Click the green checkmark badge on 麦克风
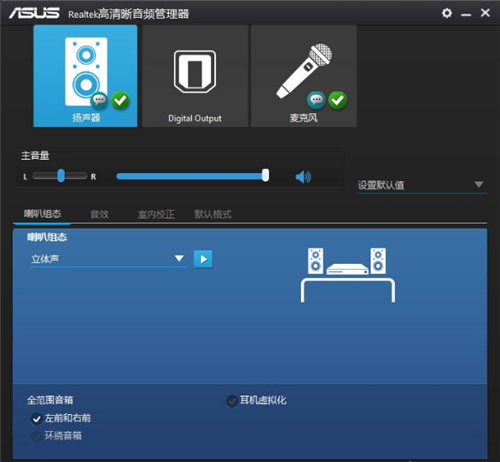This screenshot has width=500, height=462. [x=338, y=100]
